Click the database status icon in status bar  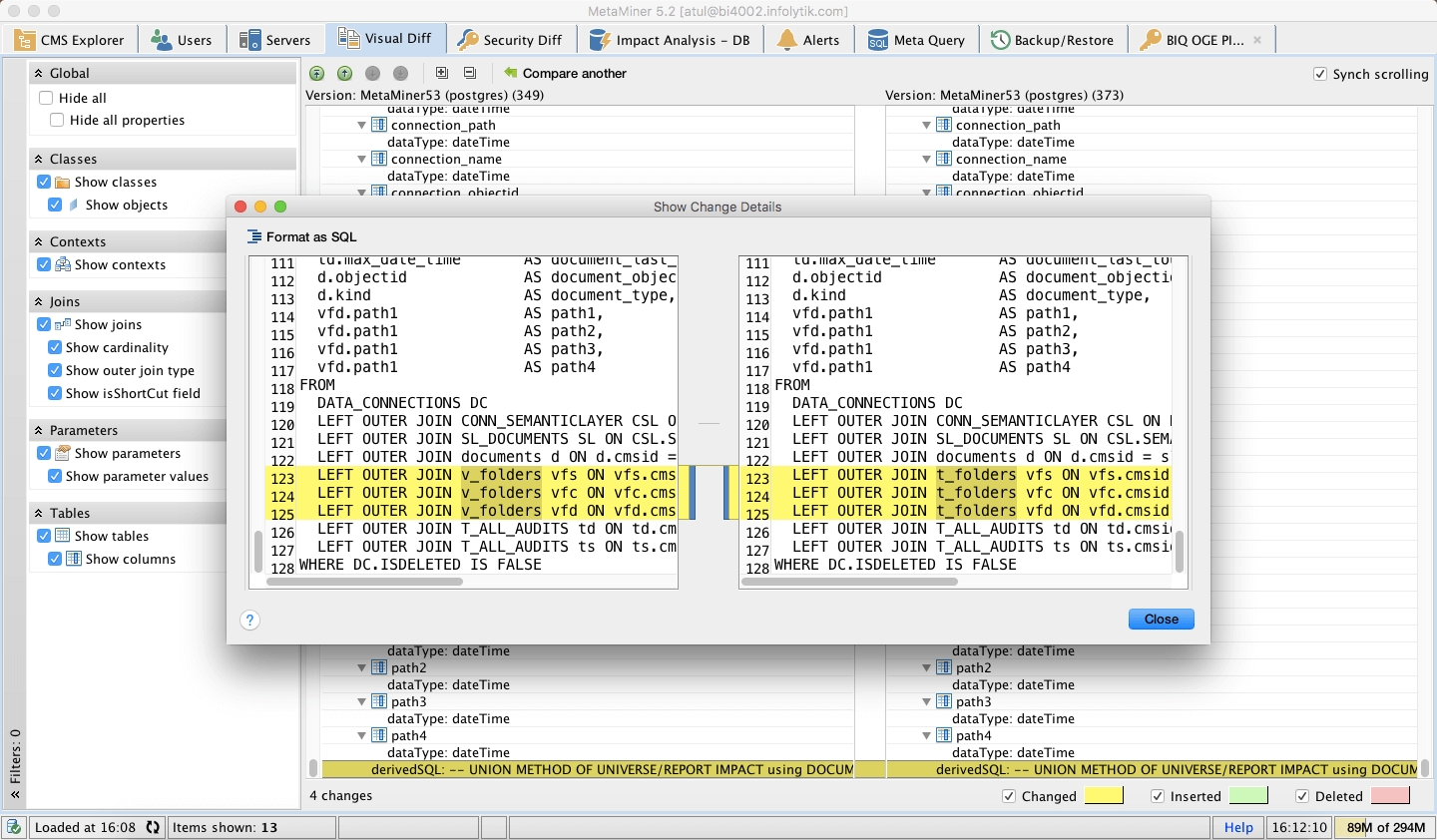(x=14, y=827)
